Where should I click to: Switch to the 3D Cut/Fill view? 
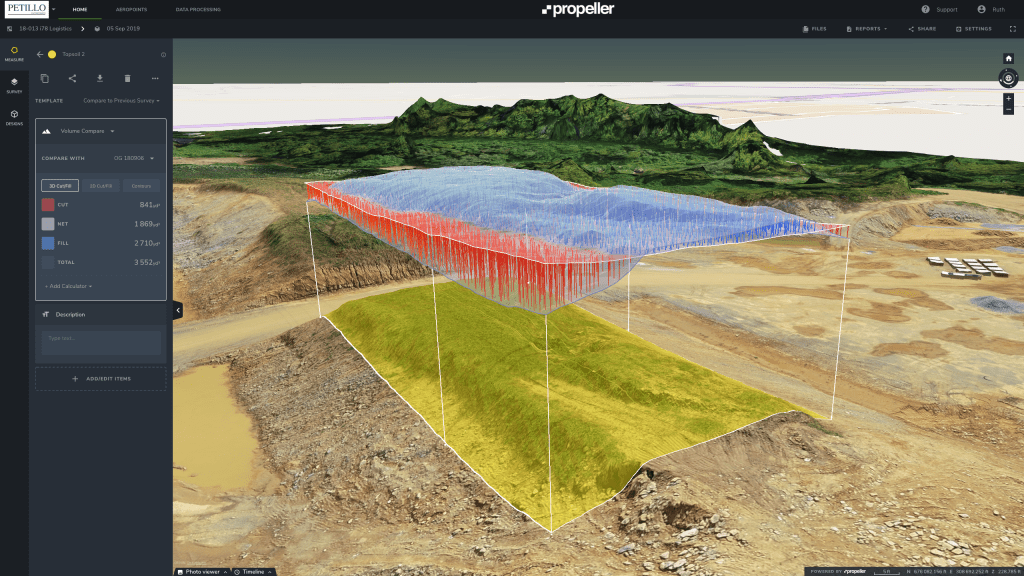point(59,185)
